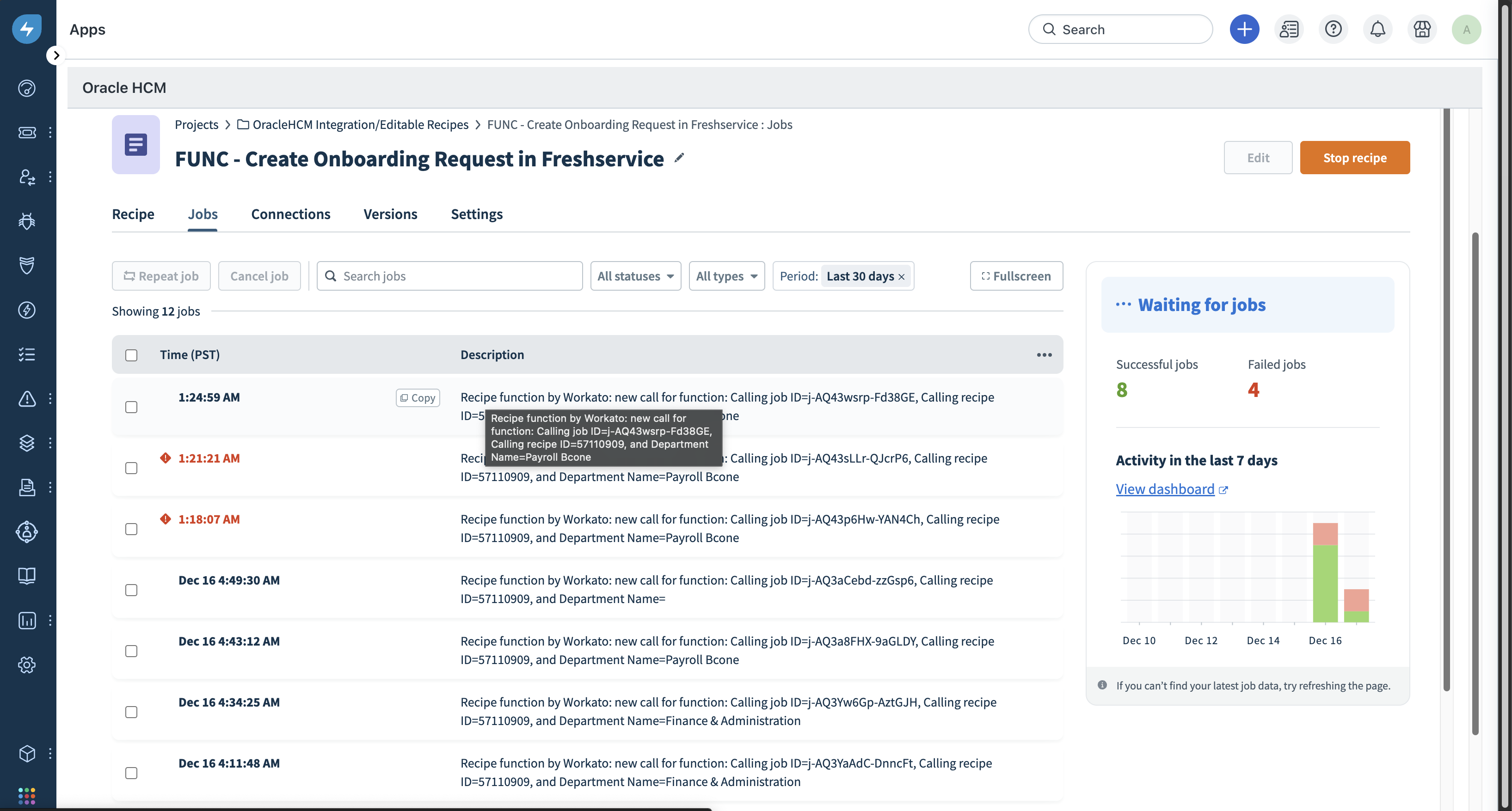Select the Dec 16 4:49:30 AM job checkbox
Viewport: 1512px width, 811px height.
131,590
